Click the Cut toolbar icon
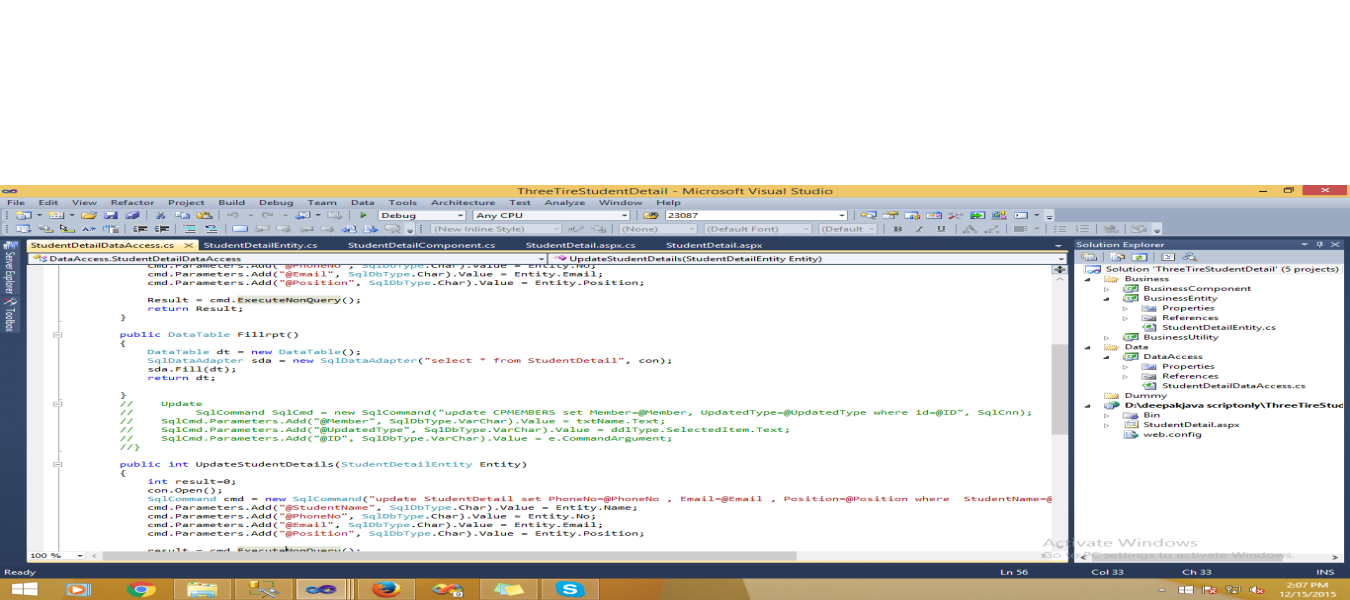Screen dimensions: 1350x600 point(160,215)
